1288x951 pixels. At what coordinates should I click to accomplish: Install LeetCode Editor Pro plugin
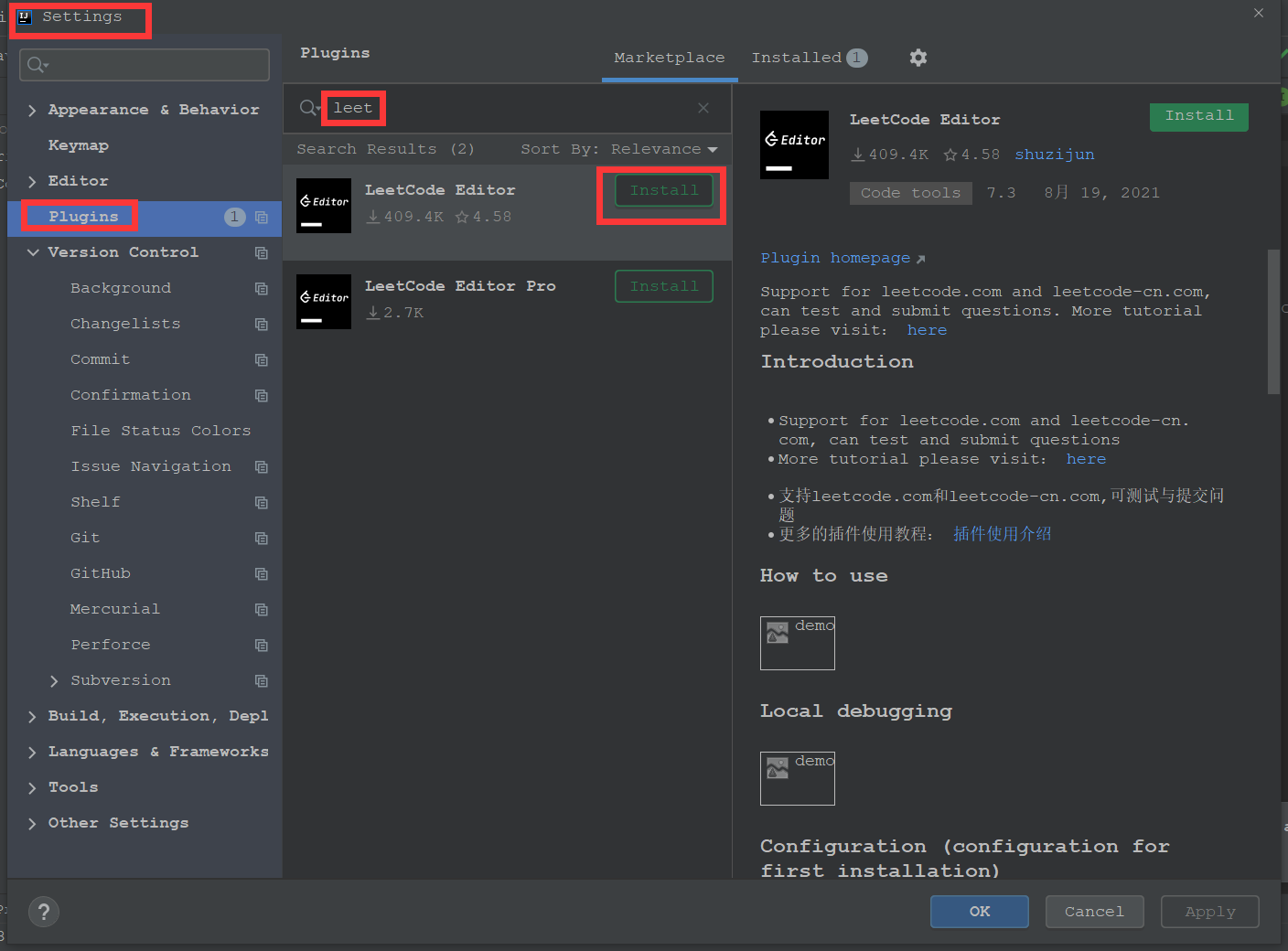click(x=664, y=286)
